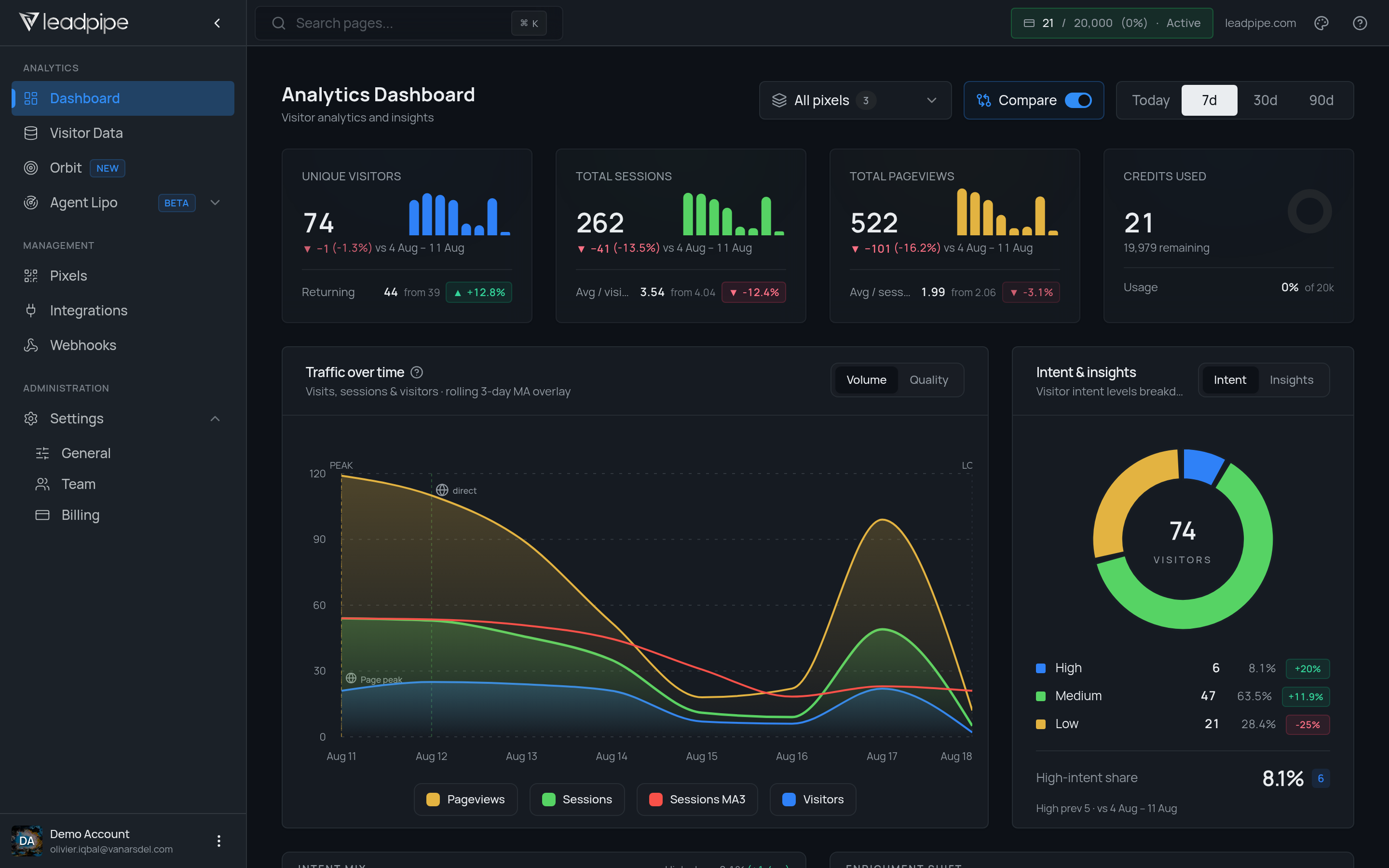The image size is (1389, 868).
Task: Open the All pixels dropdown
Action: [855, 100]
